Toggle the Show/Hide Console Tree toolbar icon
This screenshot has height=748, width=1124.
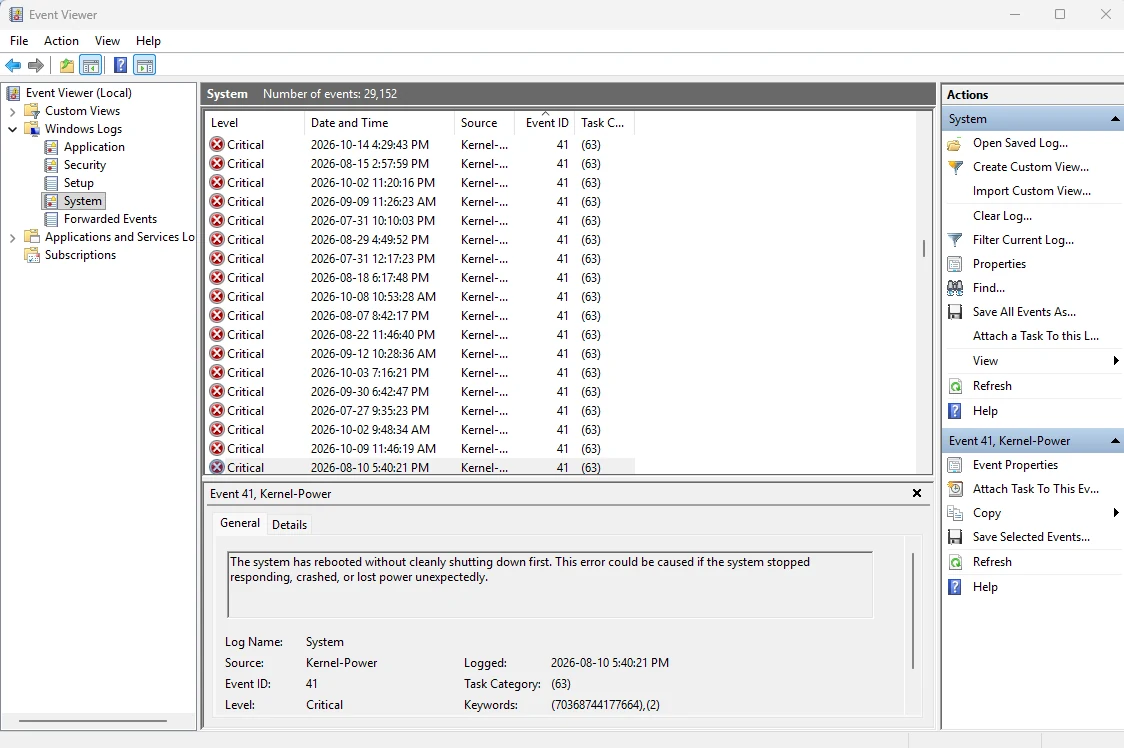[x=90, y=66]
